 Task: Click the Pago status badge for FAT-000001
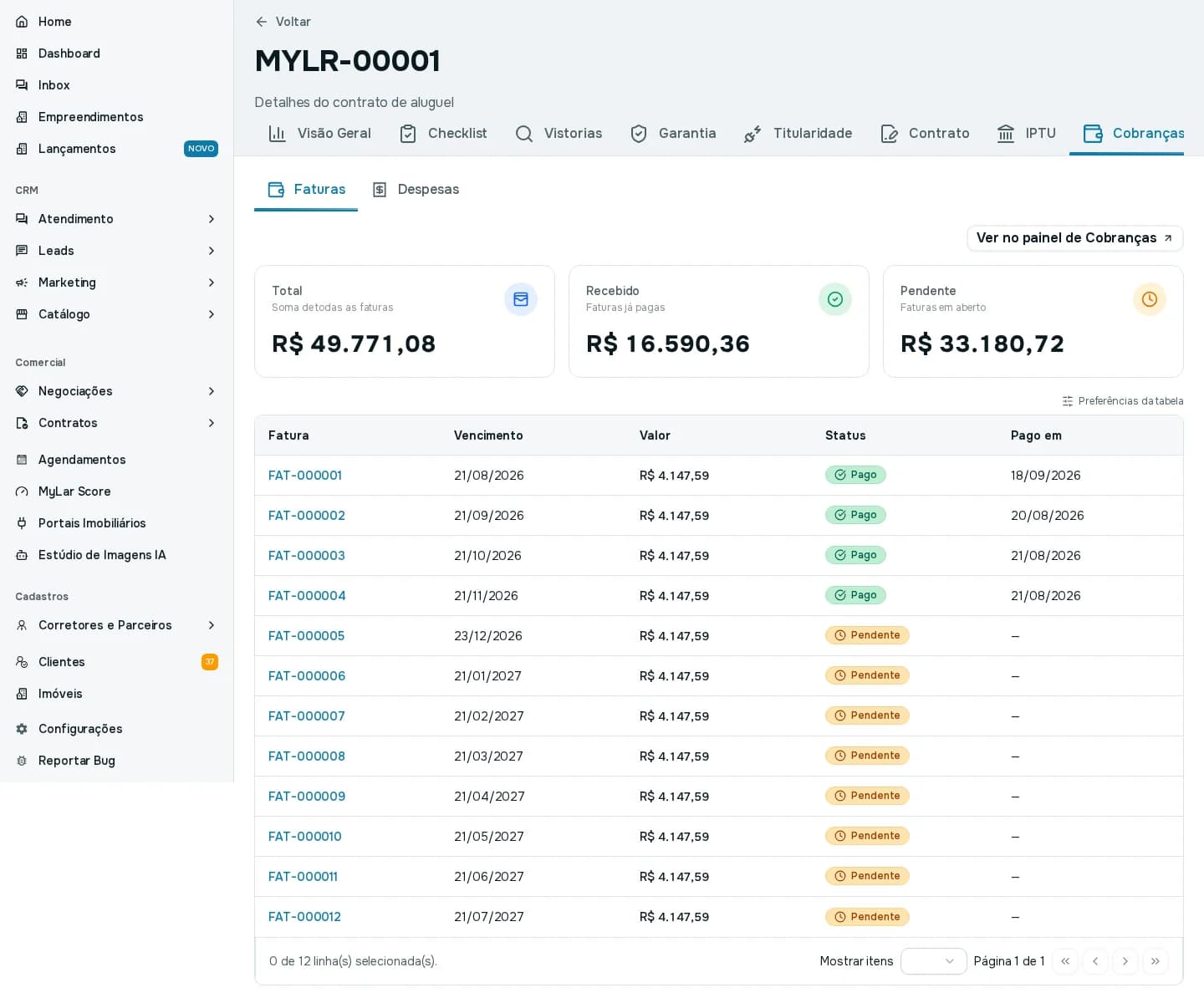855,475
